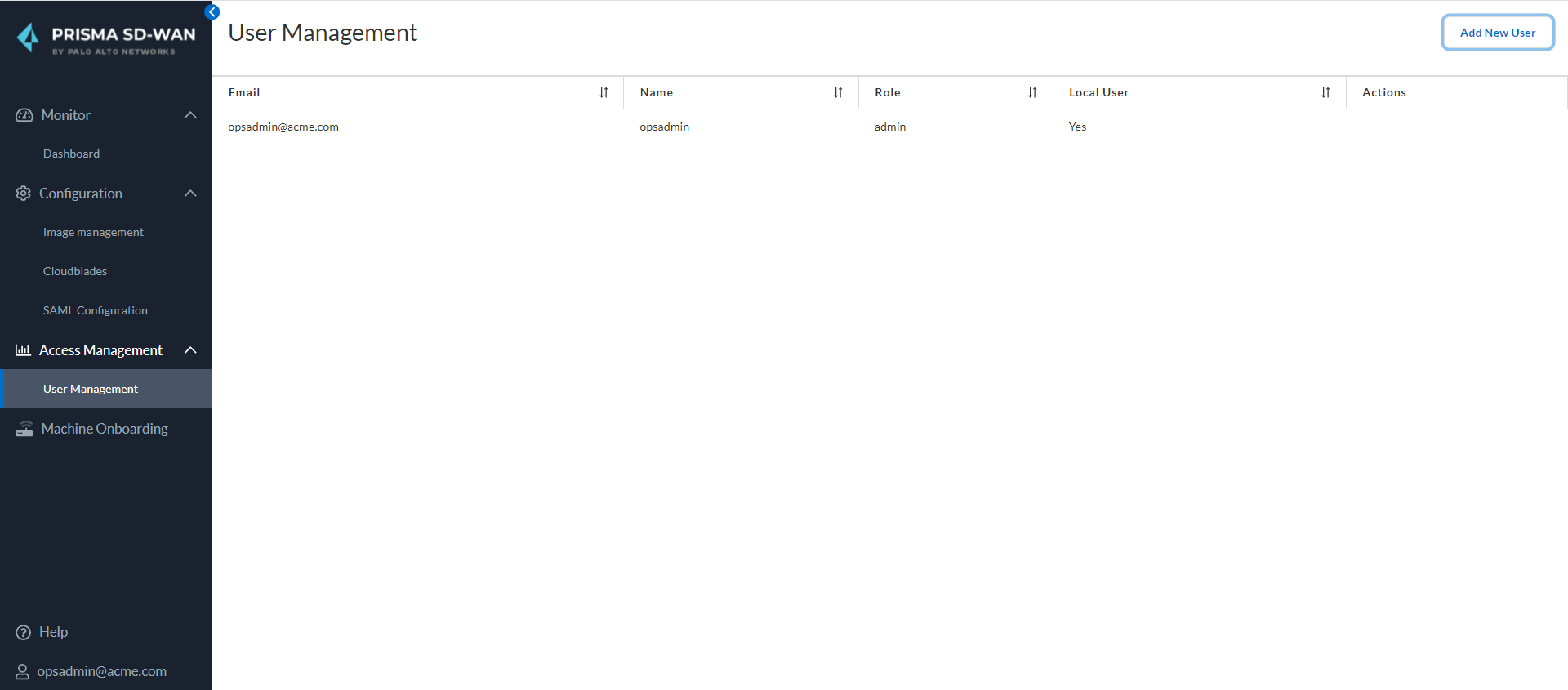This screenshot has height=690, width=1568.
Task: Open SAML Configuration
Action: [96, 310]
